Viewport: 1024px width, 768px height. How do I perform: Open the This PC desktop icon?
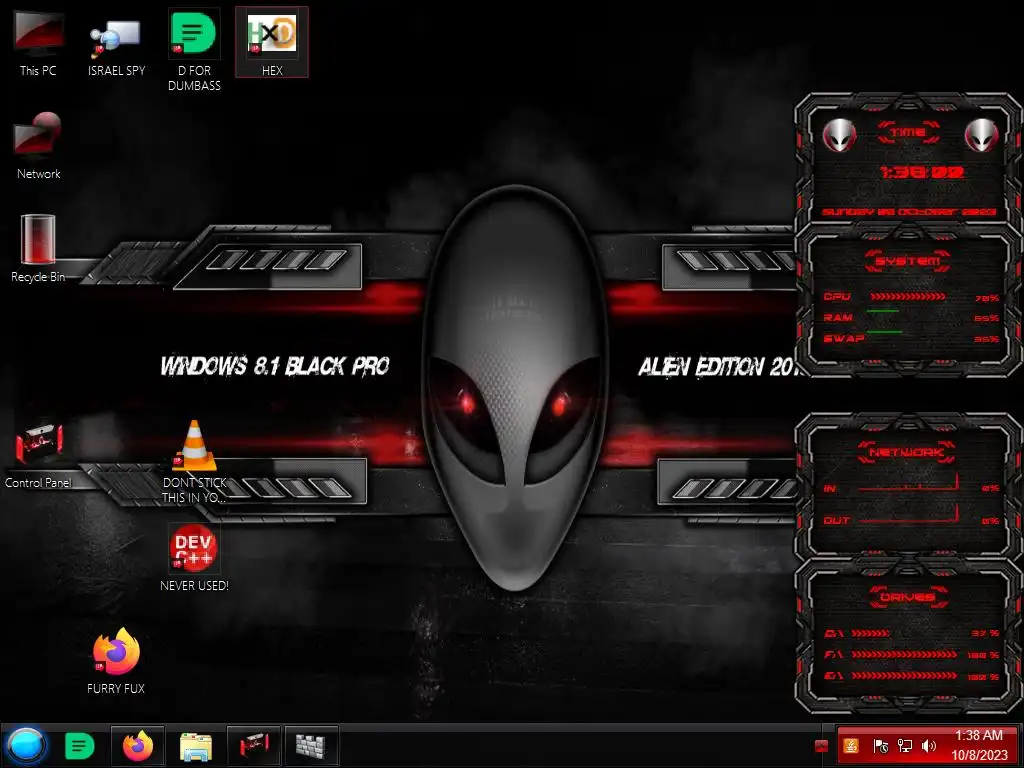pos(38,43)
